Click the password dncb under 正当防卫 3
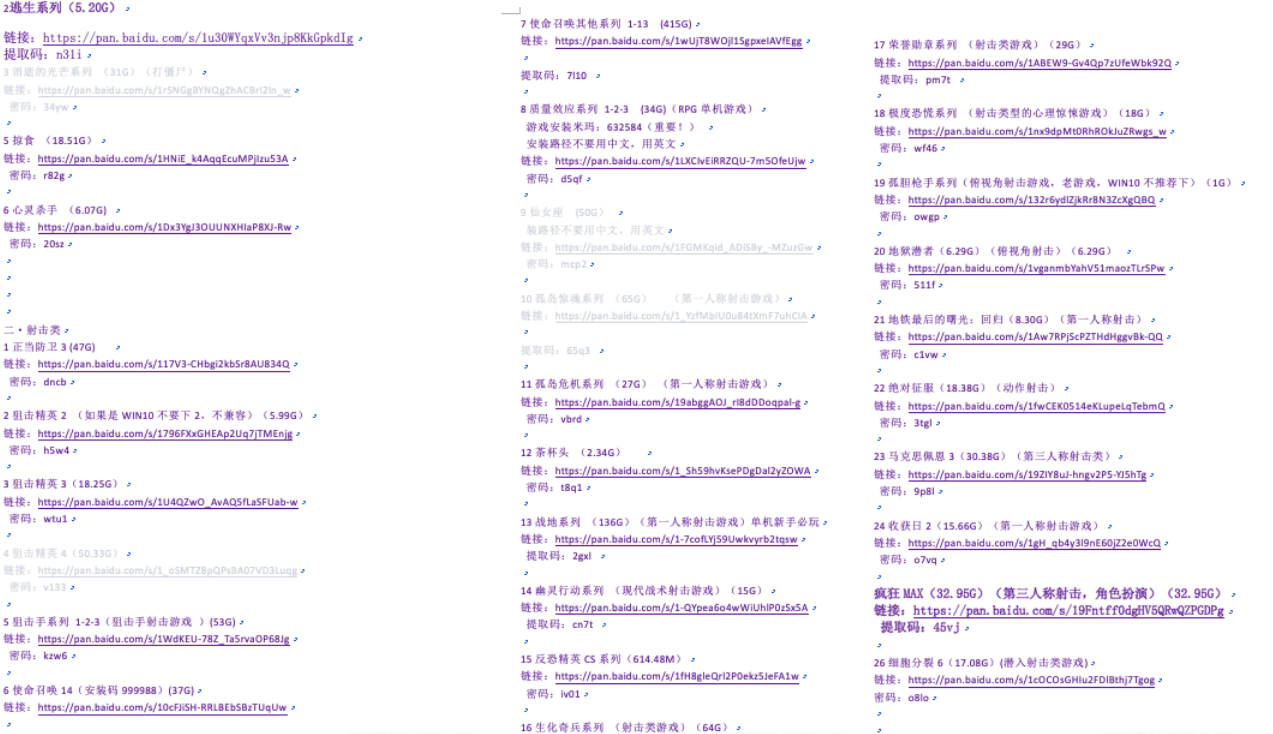 [54, 381]
